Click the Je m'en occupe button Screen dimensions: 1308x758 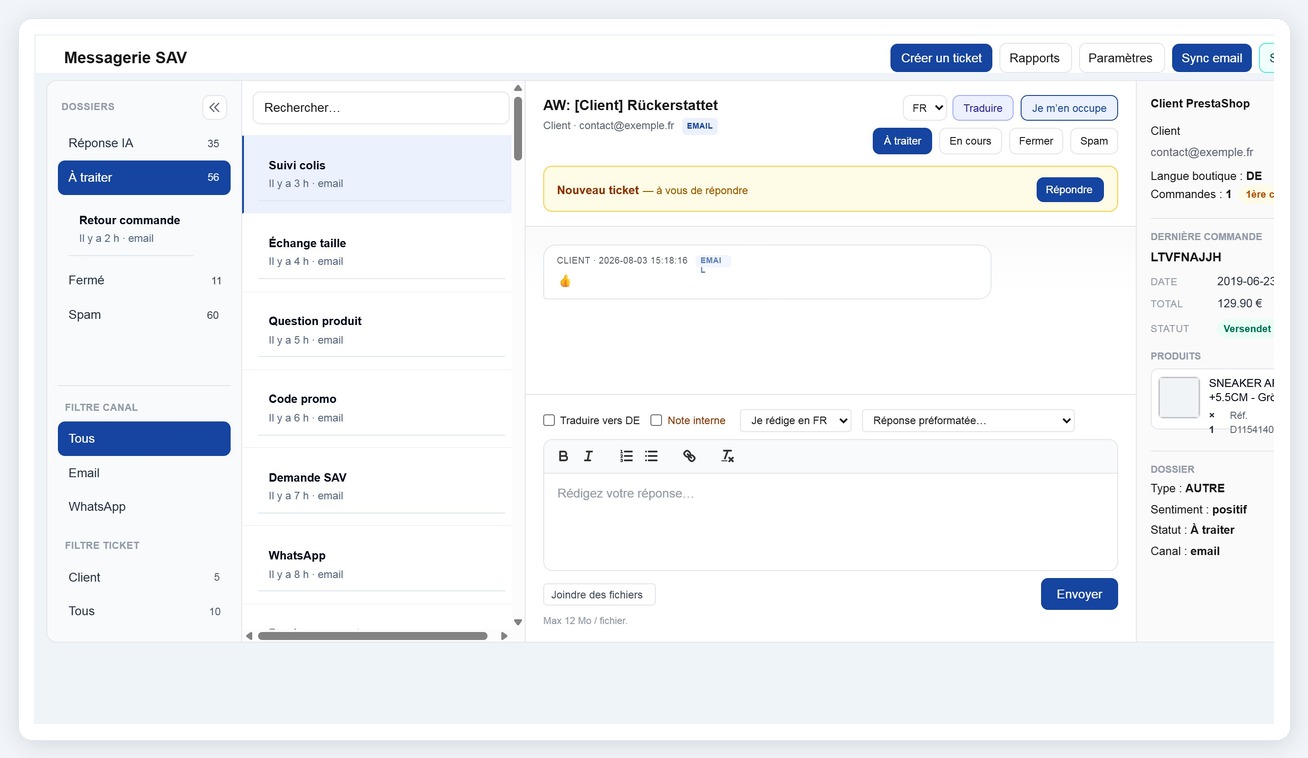point(1069,108)
